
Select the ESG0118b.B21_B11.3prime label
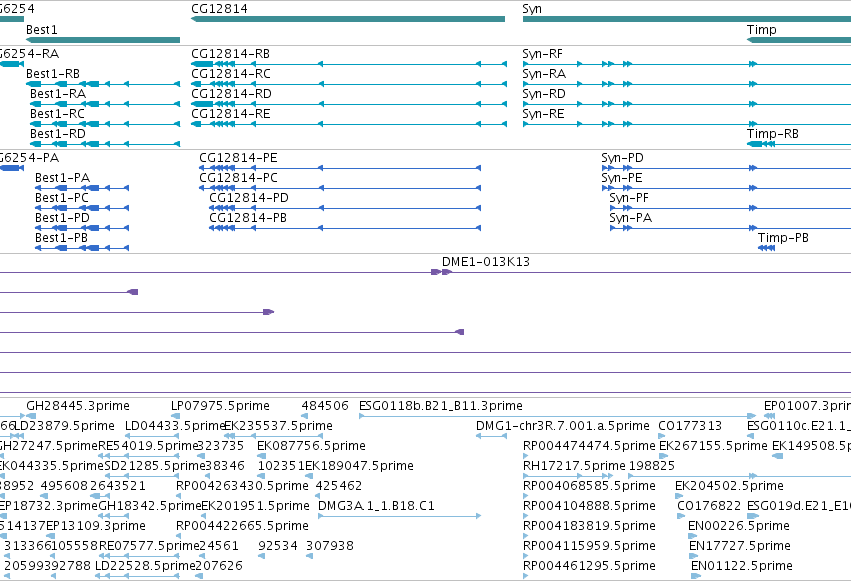pyautogui.click(x=441, y=406)
